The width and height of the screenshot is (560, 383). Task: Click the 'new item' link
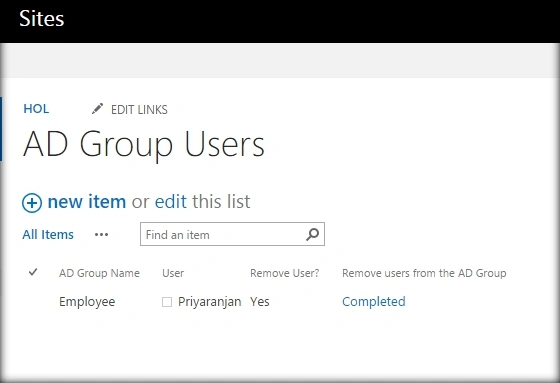point(87,202)
